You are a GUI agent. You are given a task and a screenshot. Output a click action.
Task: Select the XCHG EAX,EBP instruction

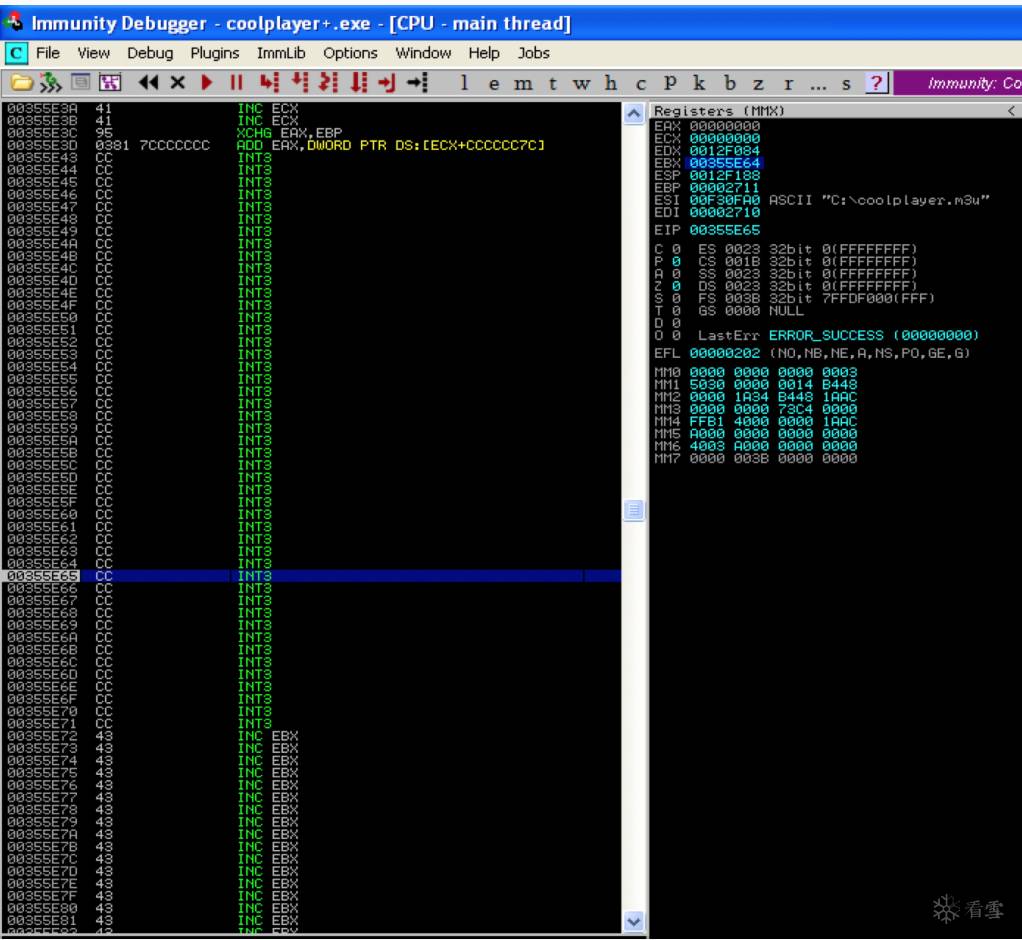click(289, 133)
